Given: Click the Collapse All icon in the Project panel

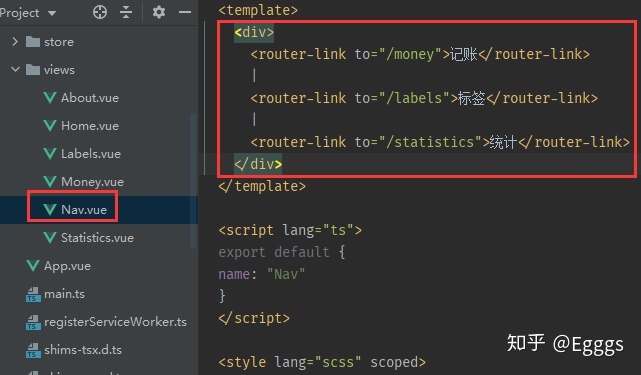Looking at the screenshot, I should coord(126,12).
